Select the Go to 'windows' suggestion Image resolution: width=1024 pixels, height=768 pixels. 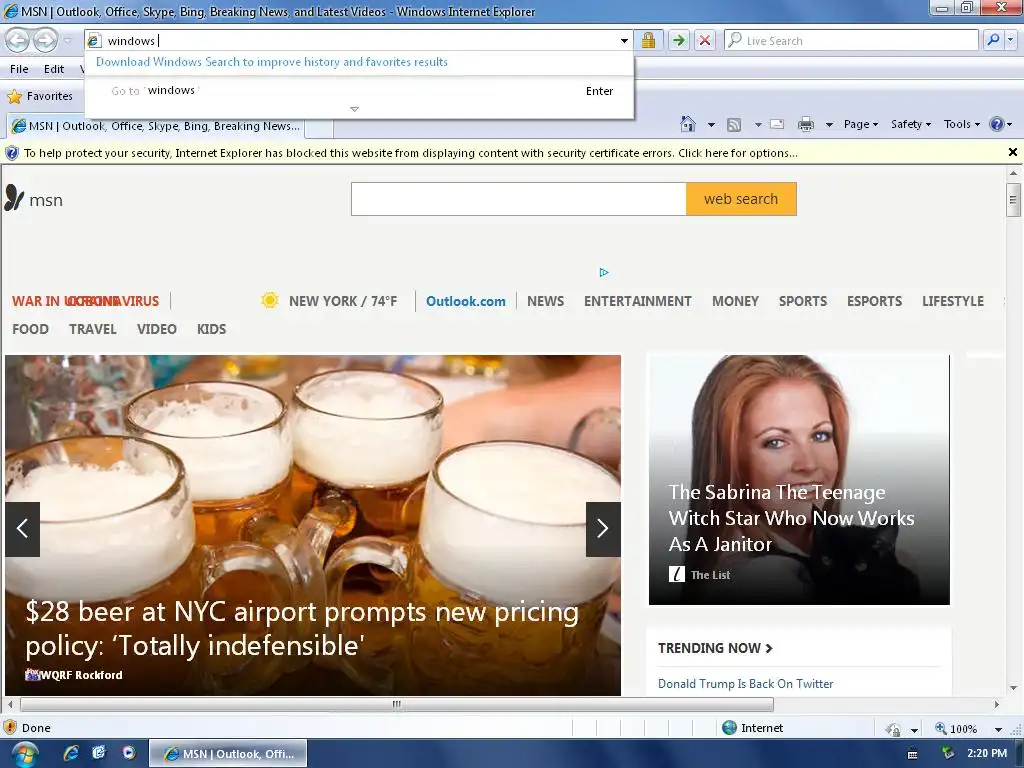pos(359,91)
